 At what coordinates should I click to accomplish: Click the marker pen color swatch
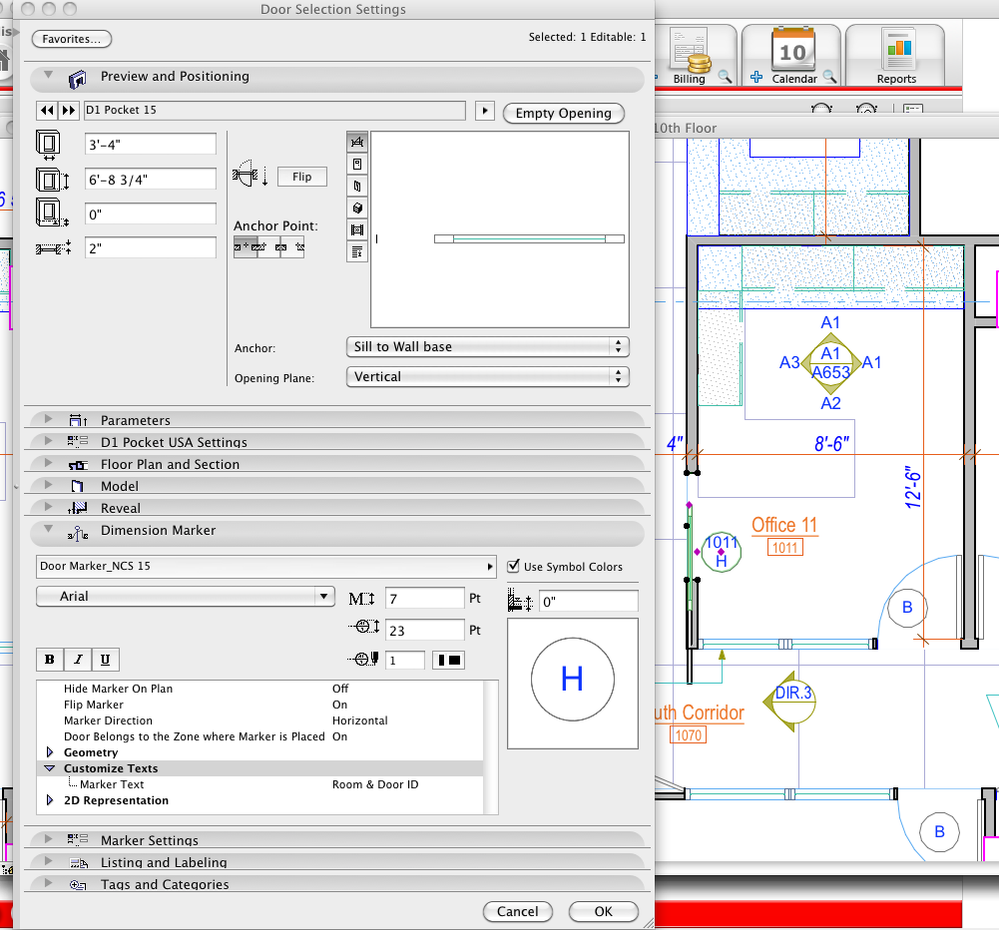point(448,660)
